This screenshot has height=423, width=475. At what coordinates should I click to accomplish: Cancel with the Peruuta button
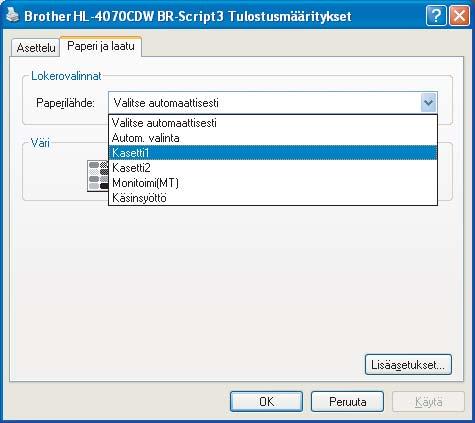click(x=347, y=402)
